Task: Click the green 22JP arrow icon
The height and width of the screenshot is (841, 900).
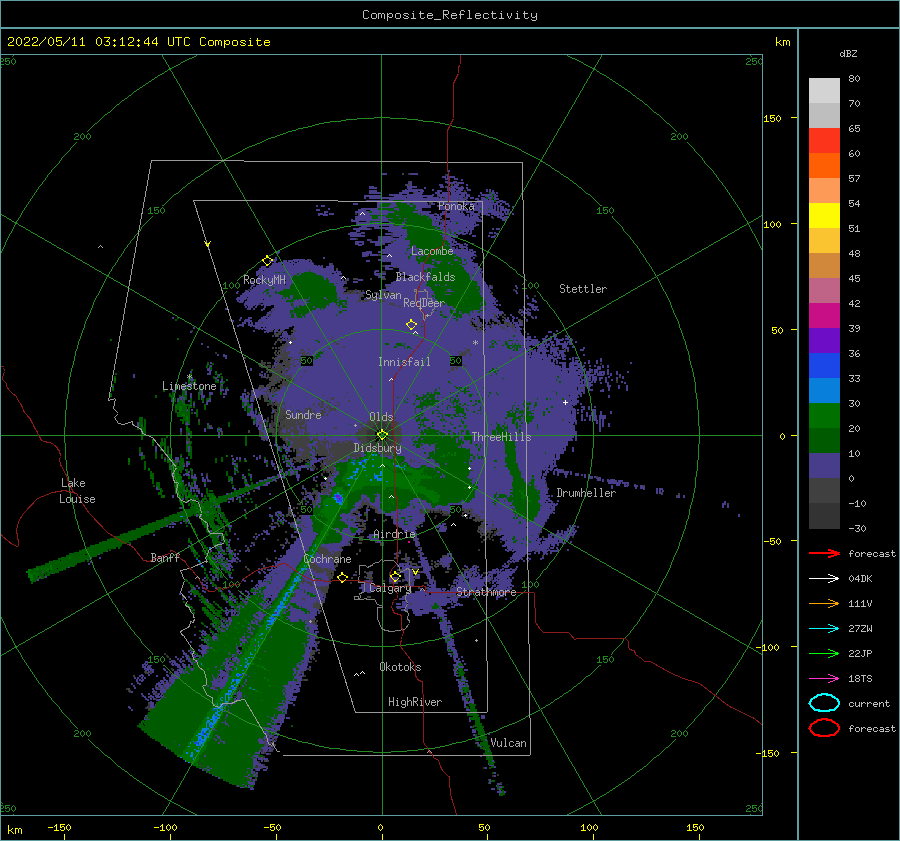Action: pos(824,653)
